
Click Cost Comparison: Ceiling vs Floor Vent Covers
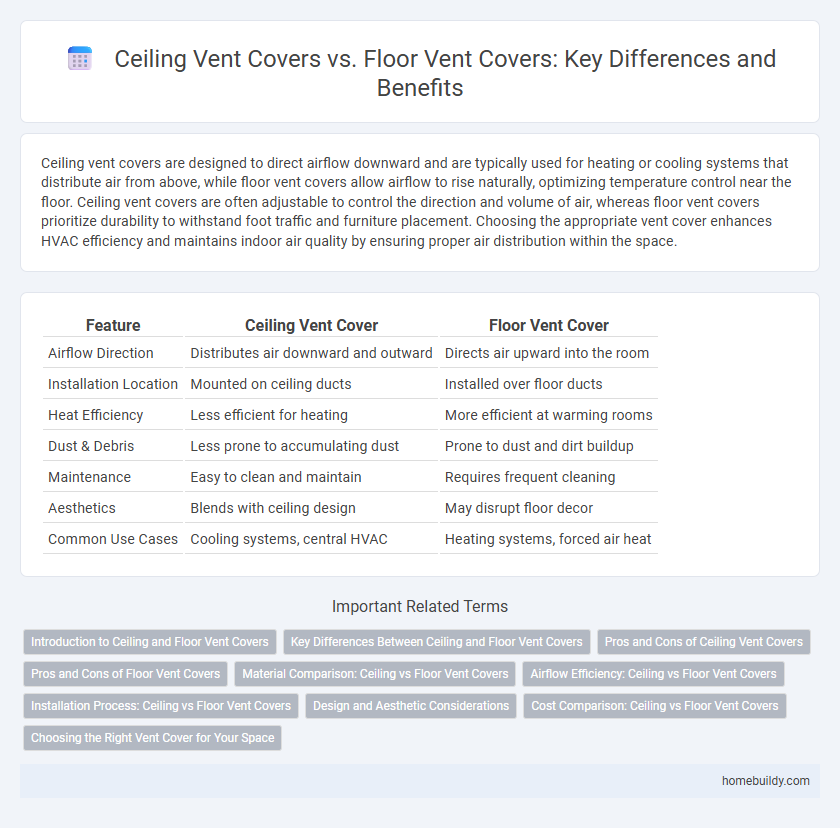pyautogui.click(x=654, y=706)
